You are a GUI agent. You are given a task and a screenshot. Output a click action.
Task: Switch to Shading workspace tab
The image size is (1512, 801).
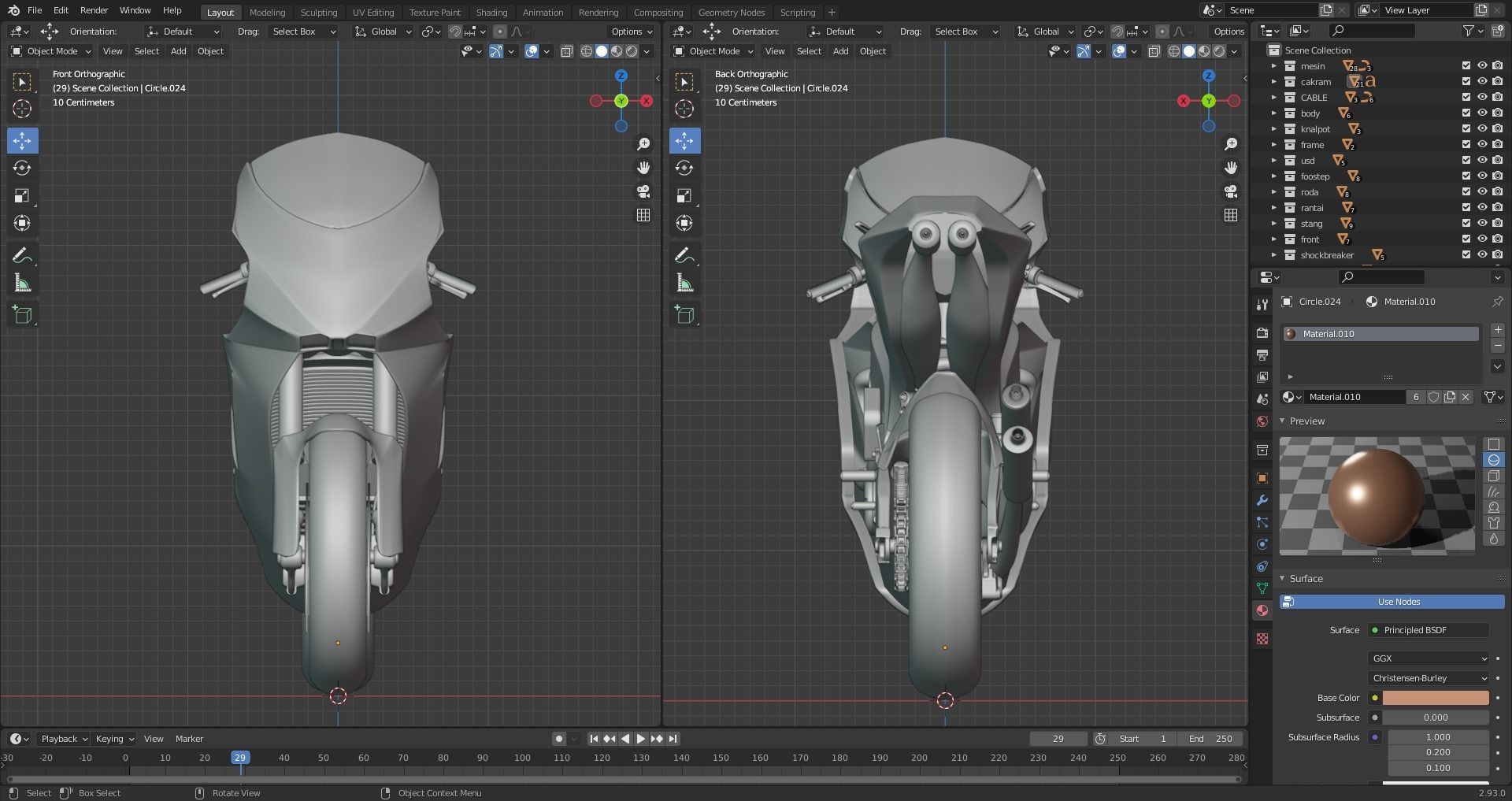pyautogui.click(x=491, y=12)
